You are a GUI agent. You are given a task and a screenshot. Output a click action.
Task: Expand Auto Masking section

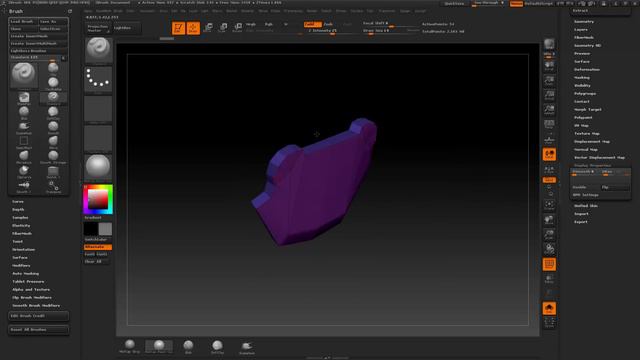pos(25,273)
